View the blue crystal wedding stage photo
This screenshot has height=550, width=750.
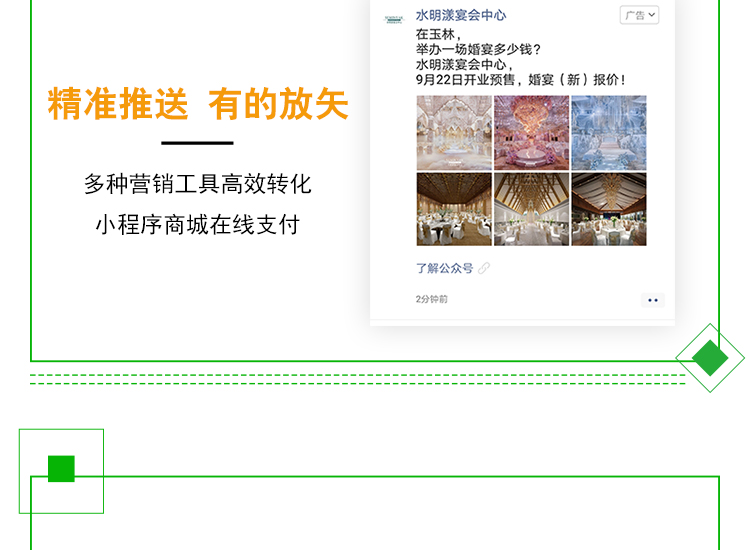click(x=609, y=132)
